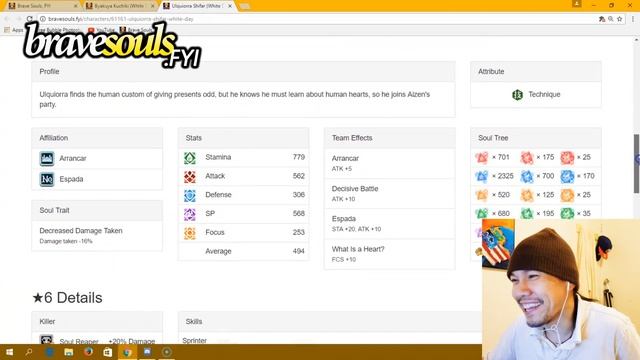640x360 pixels.
Task: Click the orange crystal icon beside ×520
Action: 482,195
